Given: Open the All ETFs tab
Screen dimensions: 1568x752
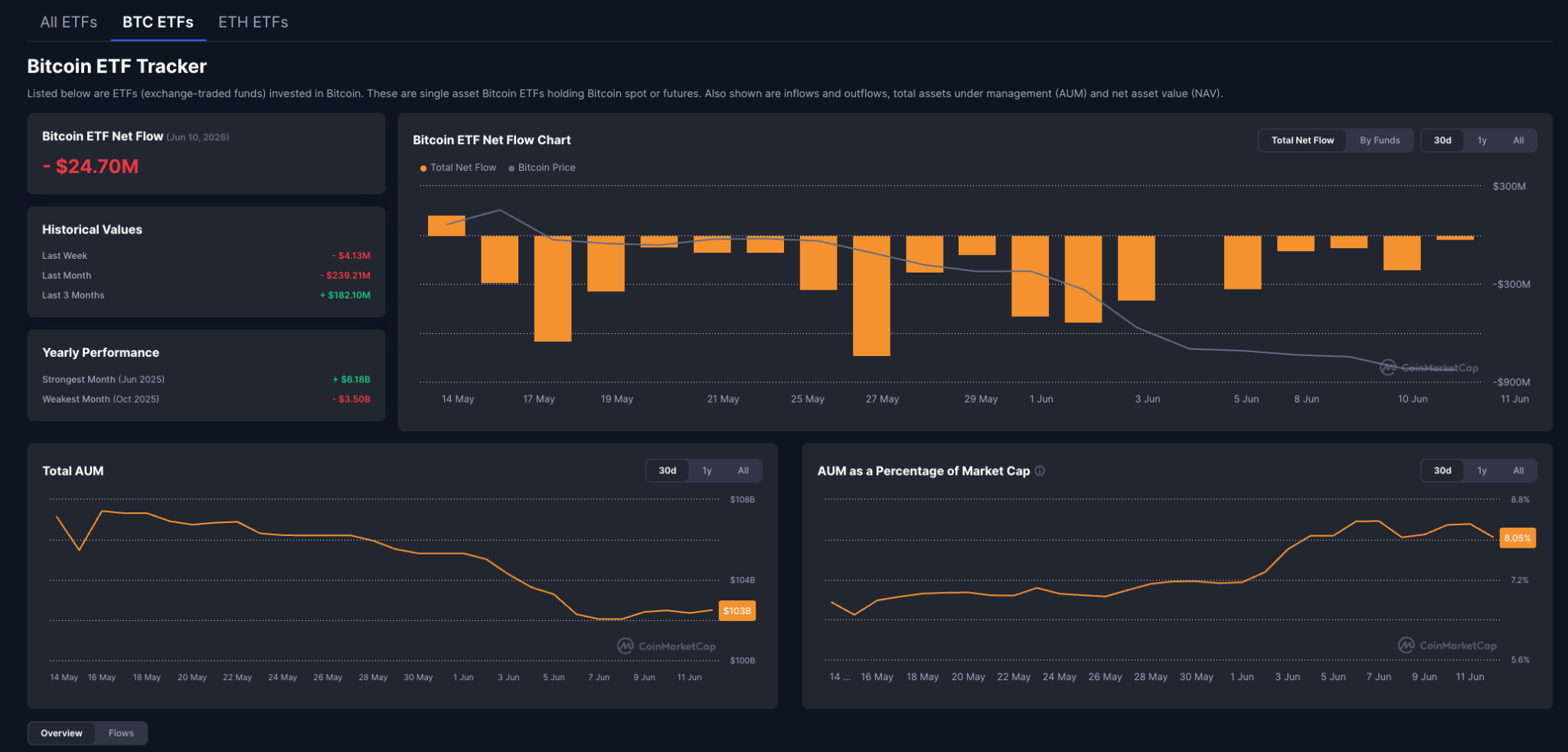Looking at the screenshot, I should [x=69, y=22].
